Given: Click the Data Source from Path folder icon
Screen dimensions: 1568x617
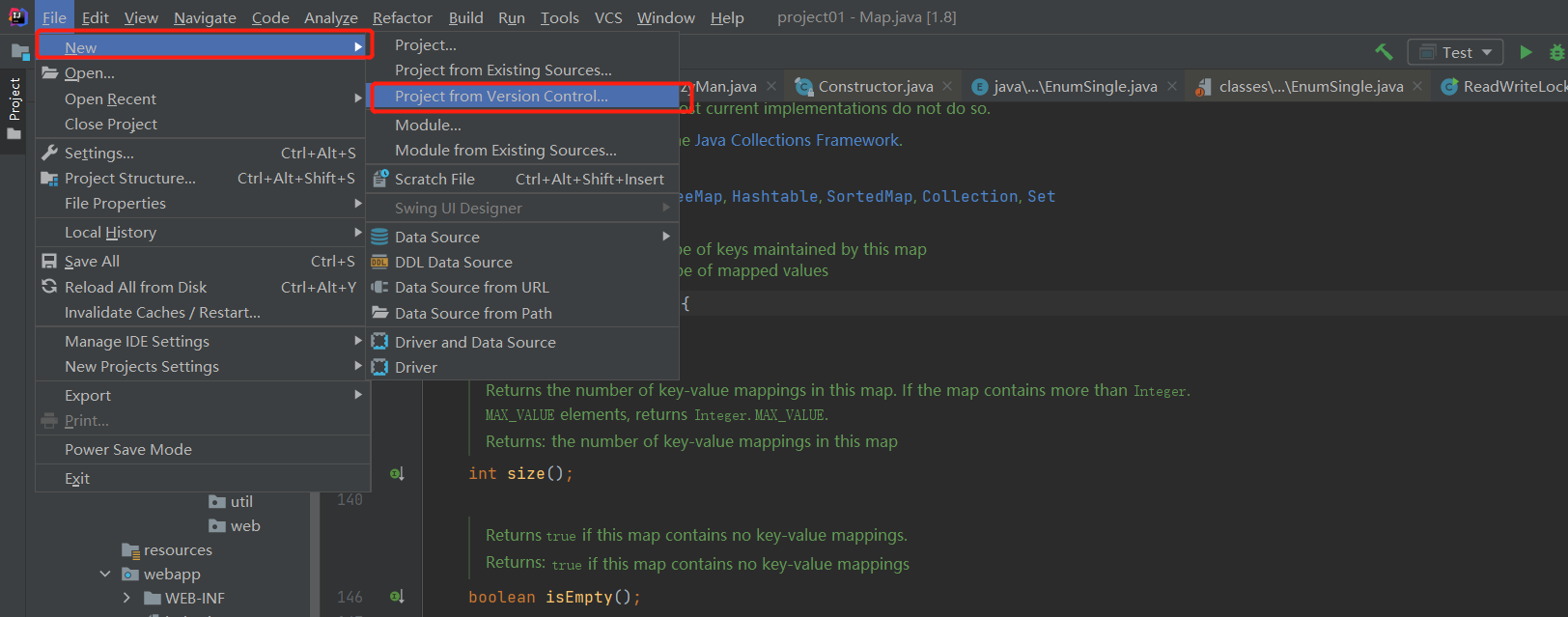Looking at the screenshot, I should coord(380,313).
